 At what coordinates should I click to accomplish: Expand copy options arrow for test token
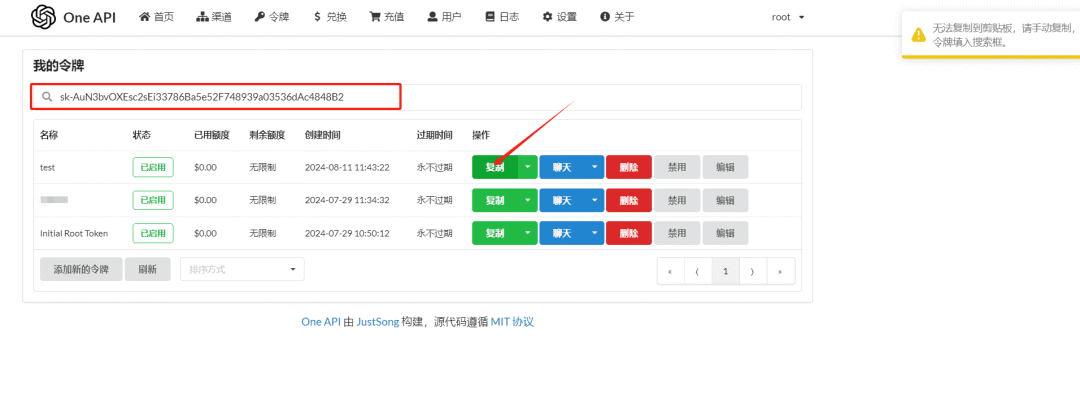[528, 167]
